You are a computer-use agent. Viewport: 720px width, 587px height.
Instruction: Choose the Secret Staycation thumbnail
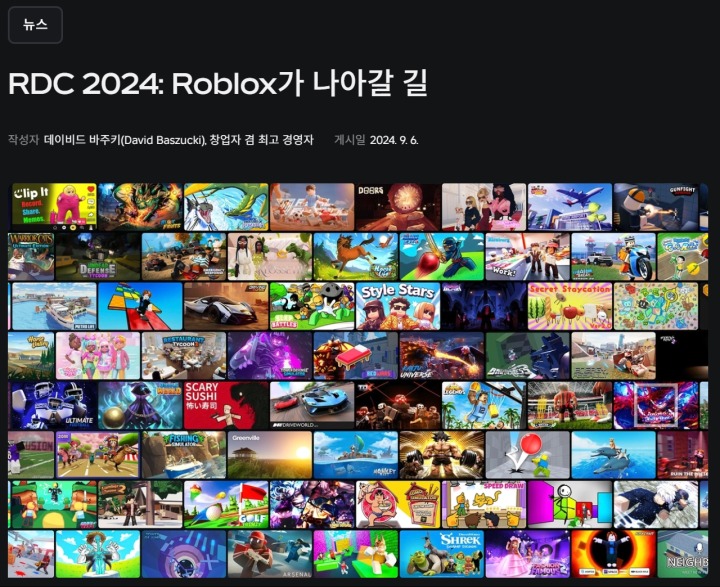pos(569,306)
